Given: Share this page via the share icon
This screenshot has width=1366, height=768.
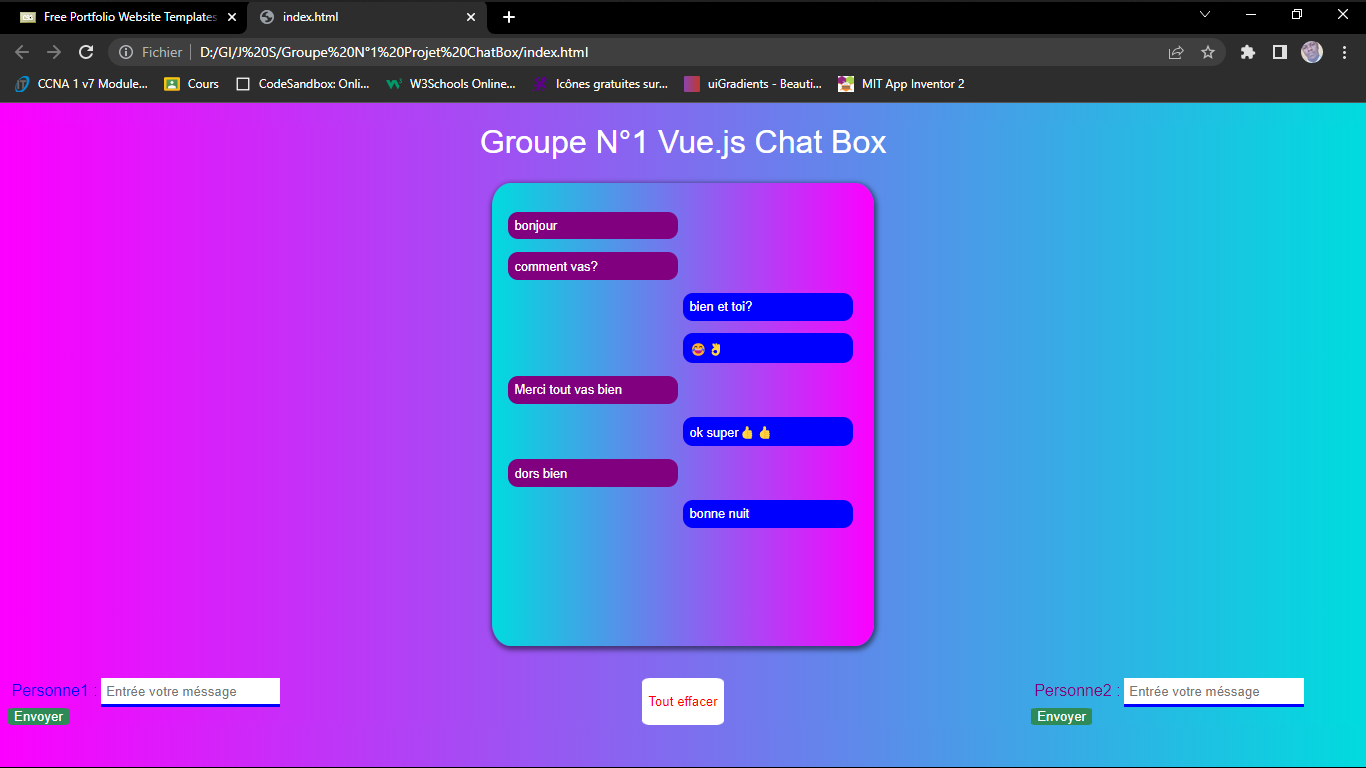Looking at the screenshot, I should tap(1176, 52).
